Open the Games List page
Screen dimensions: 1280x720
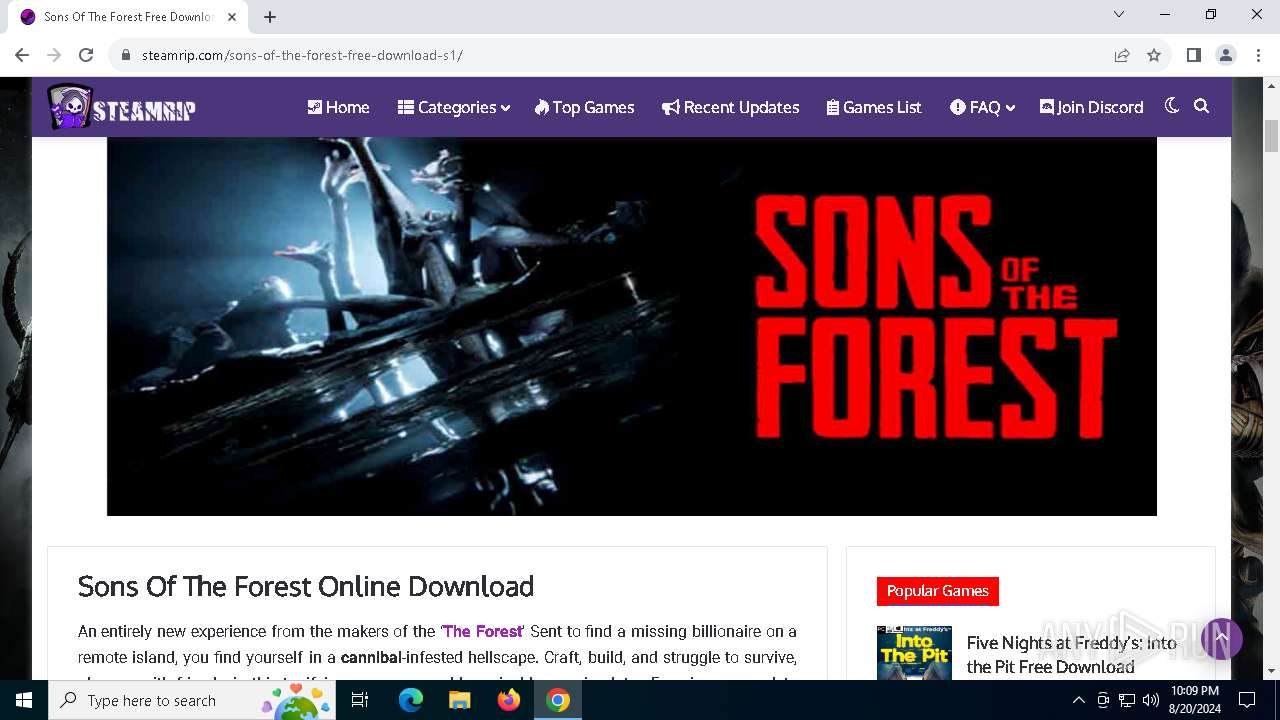click(874, 107)
